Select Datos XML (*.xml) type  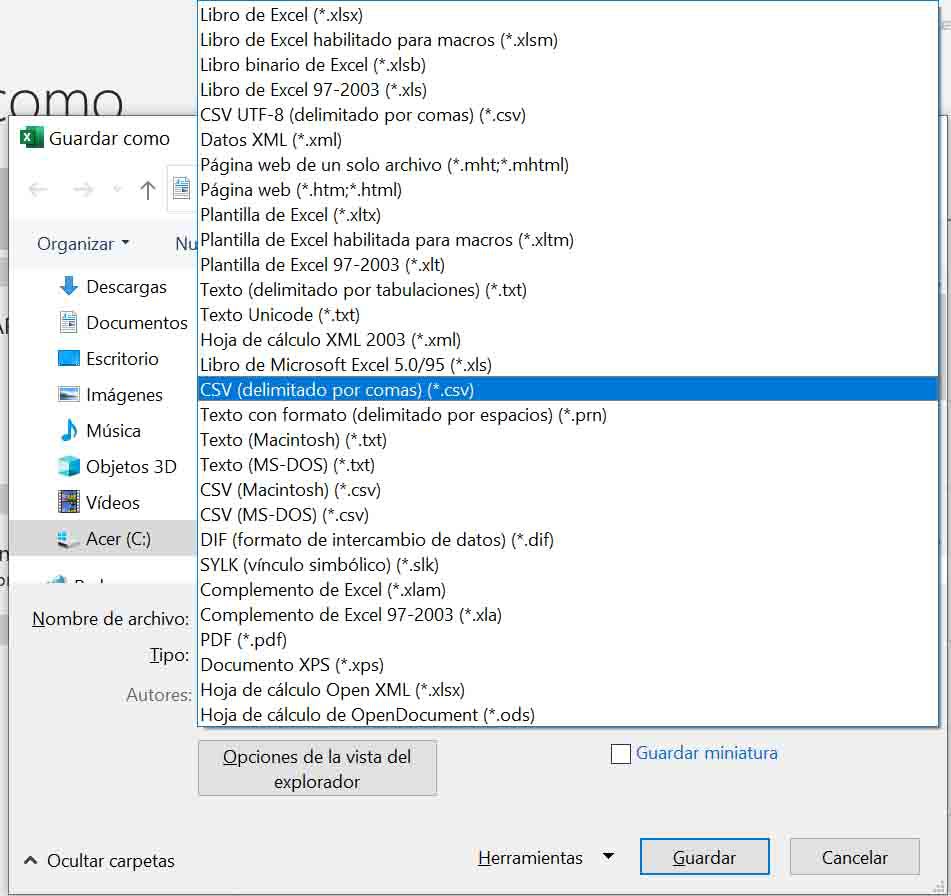point(568,140)
